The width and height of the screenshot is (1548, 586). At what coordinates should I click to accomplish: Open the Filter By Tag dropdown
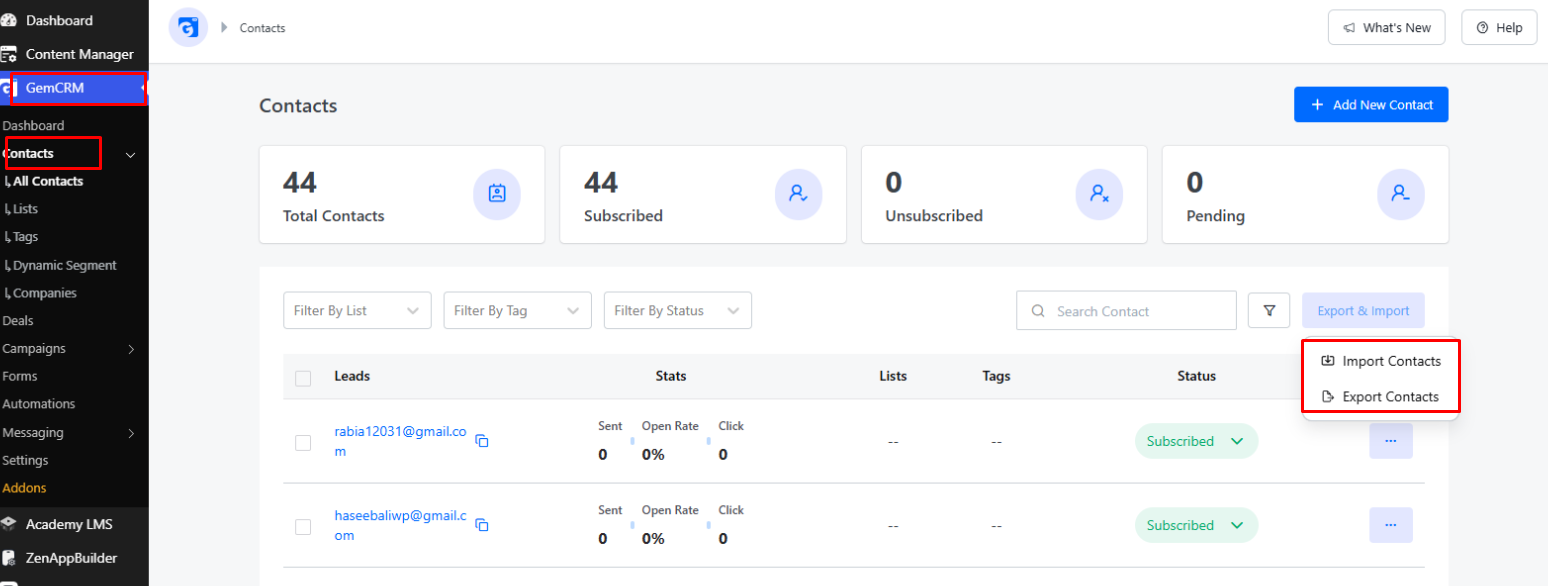(x=518, y=311)
